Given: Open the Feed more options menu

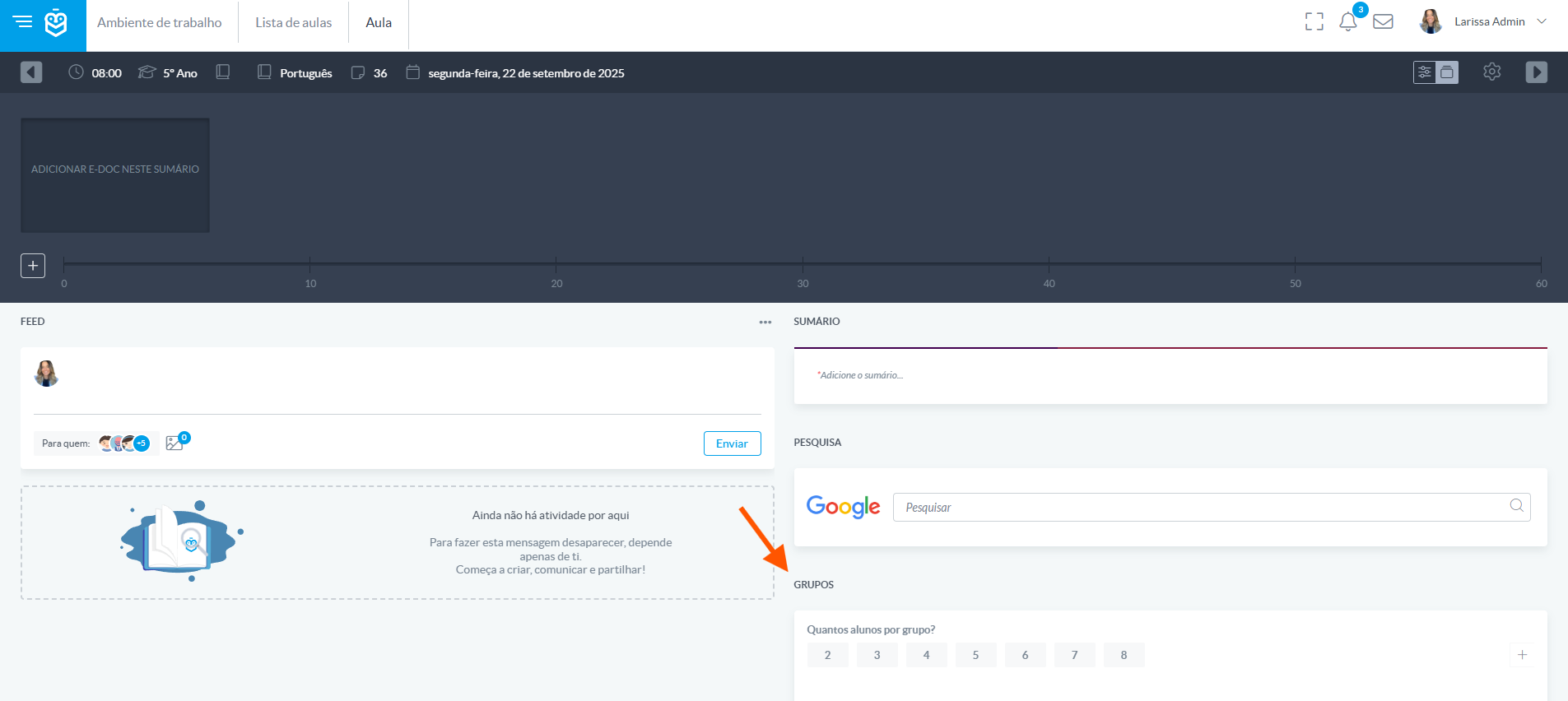Looking at the screenshot, I should (x=765, y=322).
